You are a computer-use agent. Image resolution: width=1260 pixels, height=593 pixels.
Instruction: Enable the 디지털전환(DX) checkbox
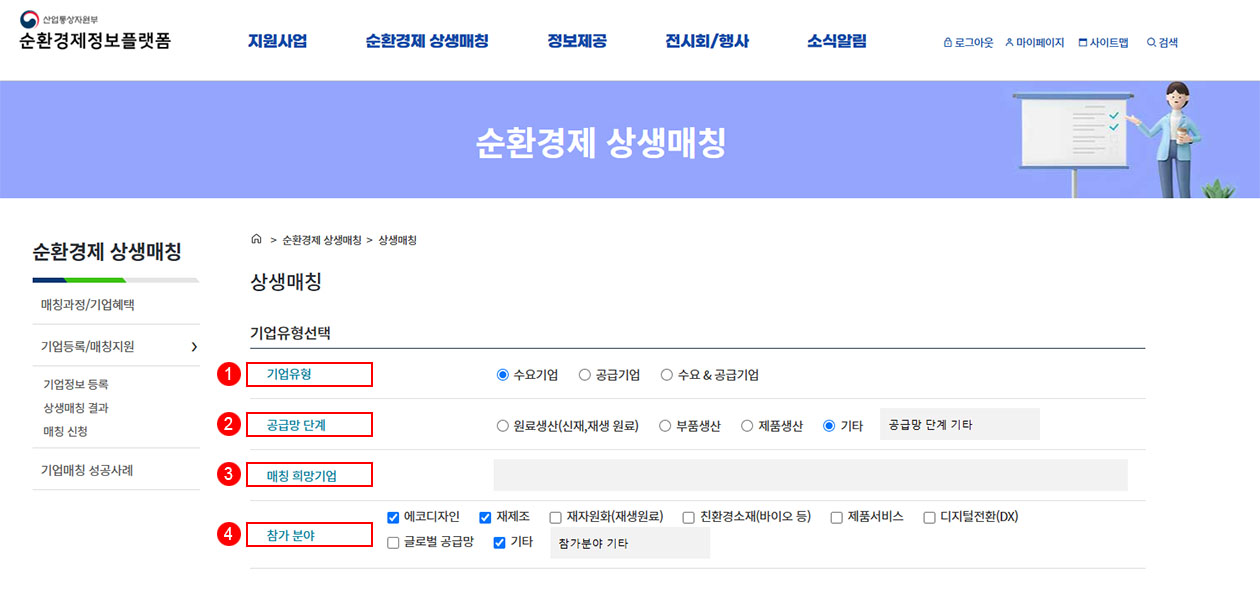click(929, 517)
